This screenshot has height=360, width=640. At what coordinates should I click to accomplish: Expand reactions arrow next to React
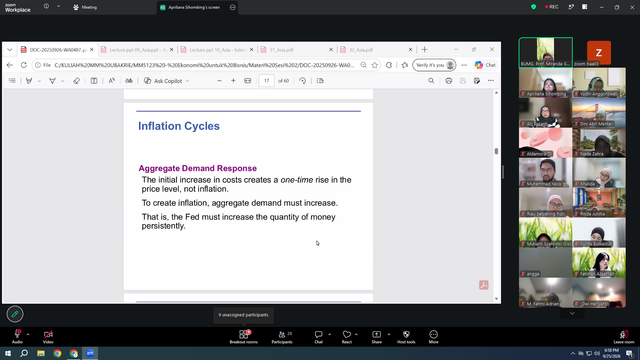pos(356,334)
